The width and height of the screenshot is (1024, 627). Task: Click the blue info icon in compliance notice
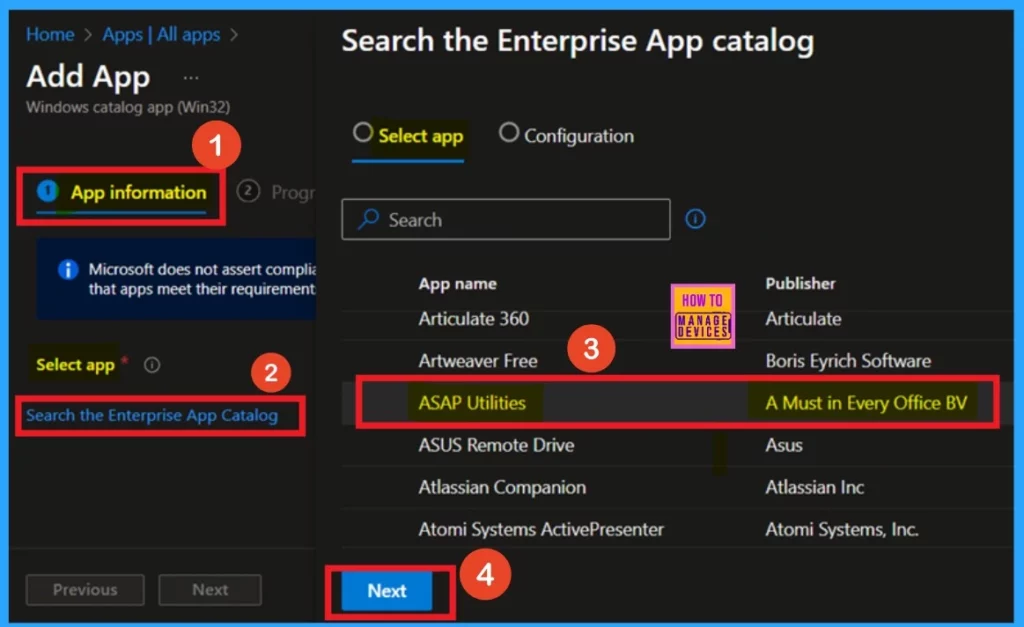(68, 270)
